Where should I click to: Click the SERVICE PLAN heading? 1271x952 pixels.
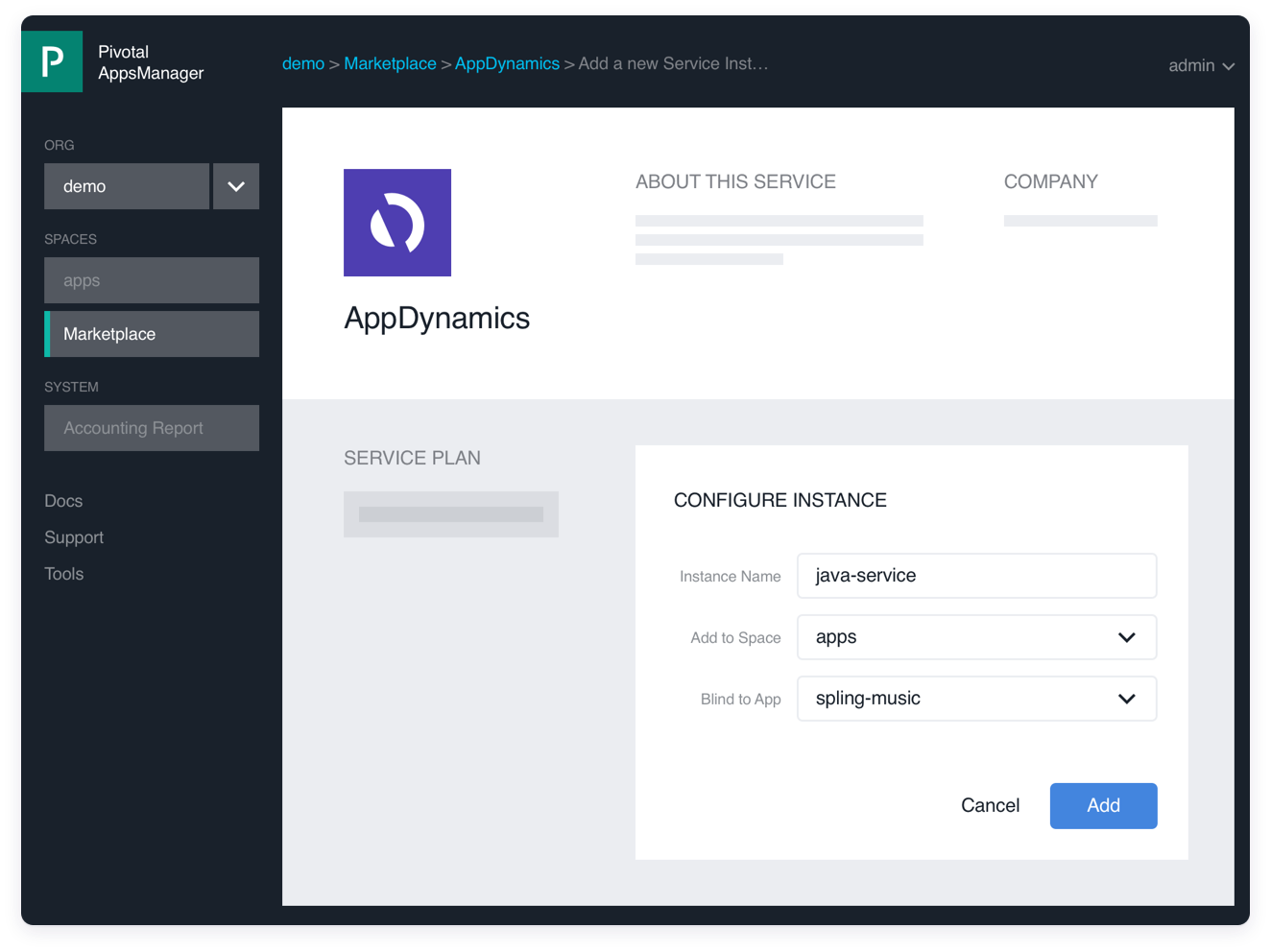click(x=413, y=458)
